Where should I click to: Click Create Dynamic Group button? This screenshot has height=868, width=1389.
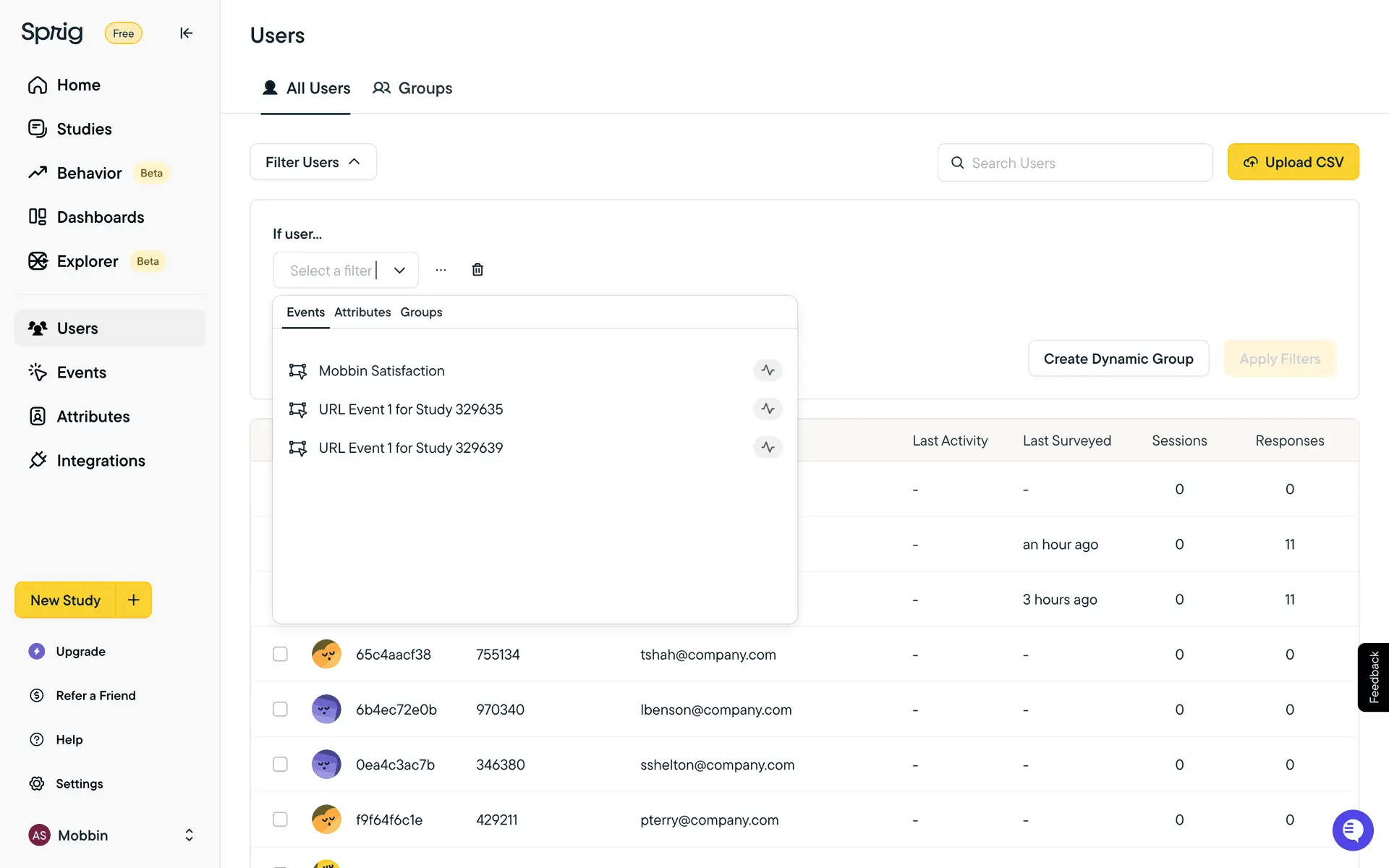pyautogui.click(x=1118, y=359)
